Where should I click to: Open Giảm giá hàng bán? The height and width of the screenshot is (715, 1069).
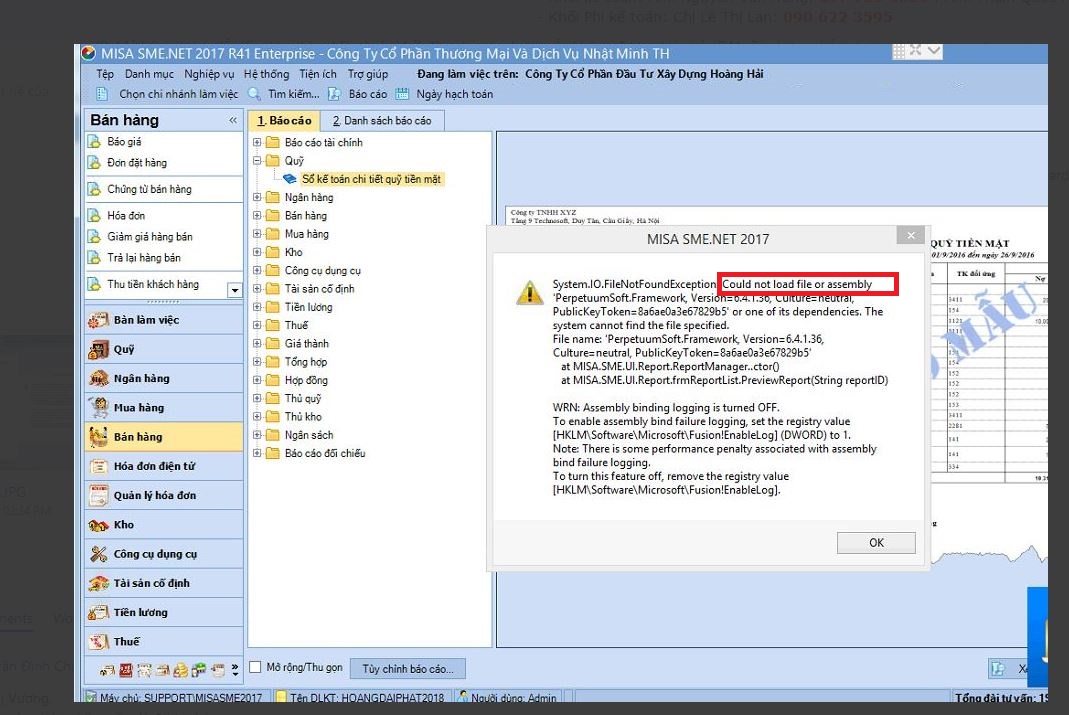[x=150, y=237]
